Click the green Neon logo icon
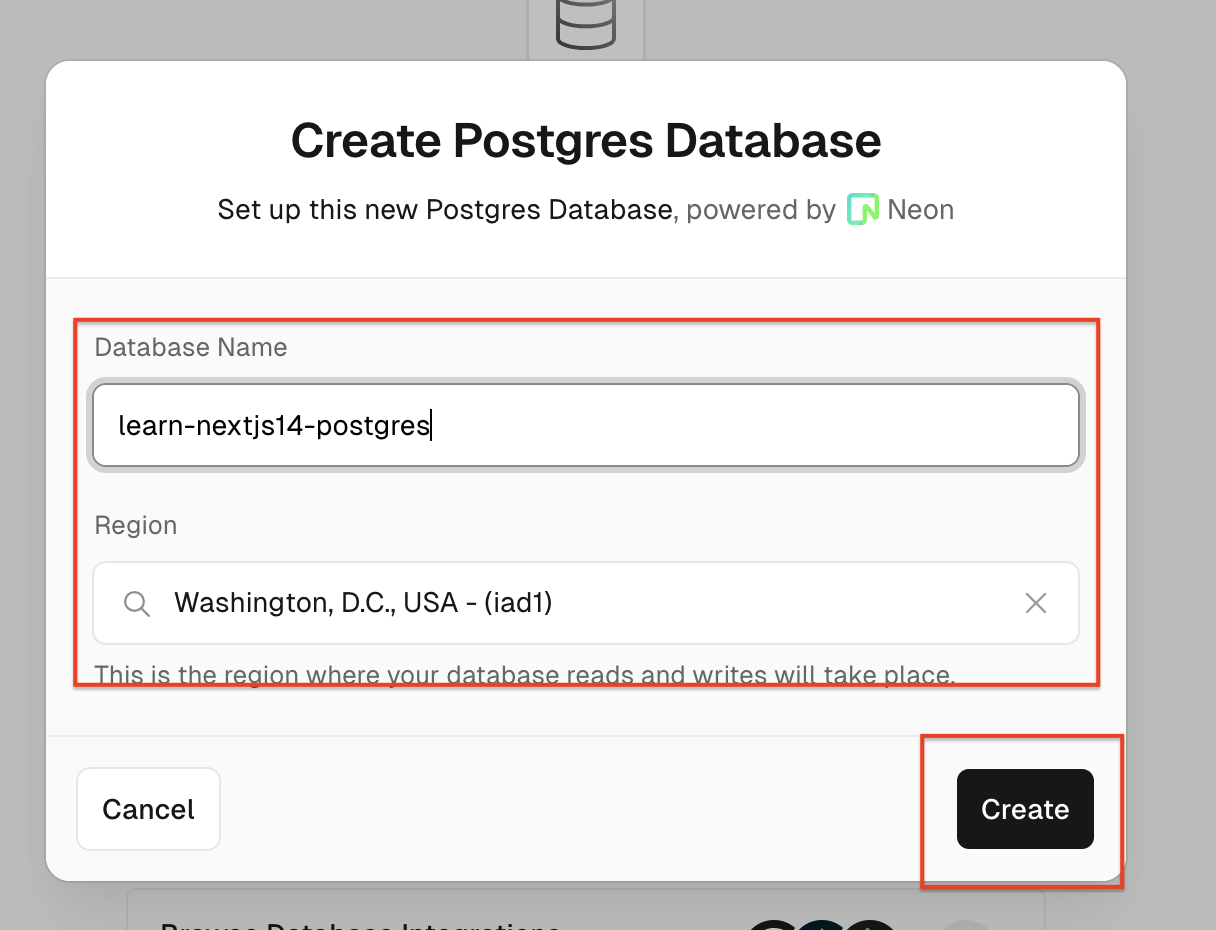The height and width of the screenshot is (930, 1216). (862, 210)
